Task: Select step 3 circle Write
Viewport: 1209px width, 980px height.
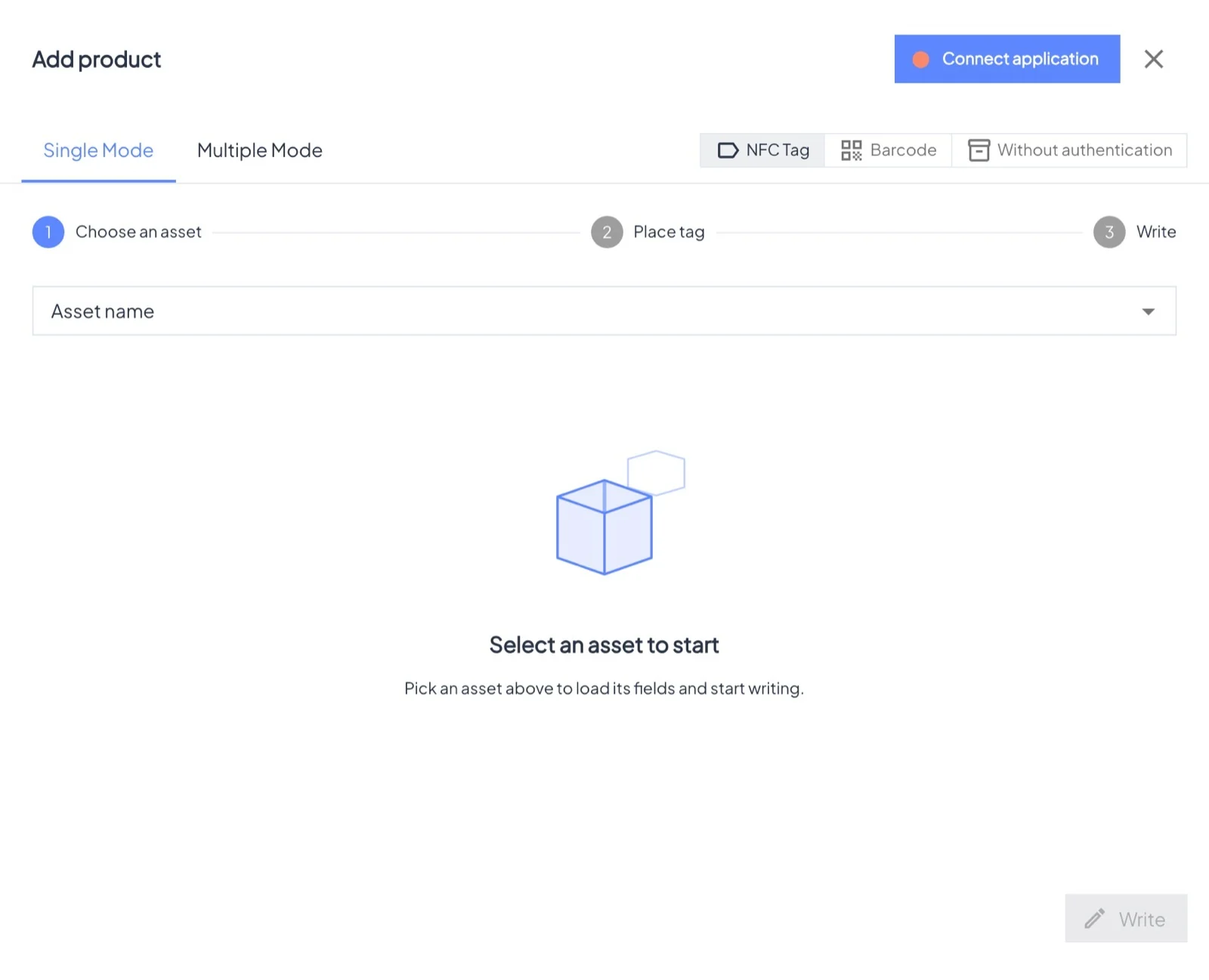Action: coord(1109,232)
